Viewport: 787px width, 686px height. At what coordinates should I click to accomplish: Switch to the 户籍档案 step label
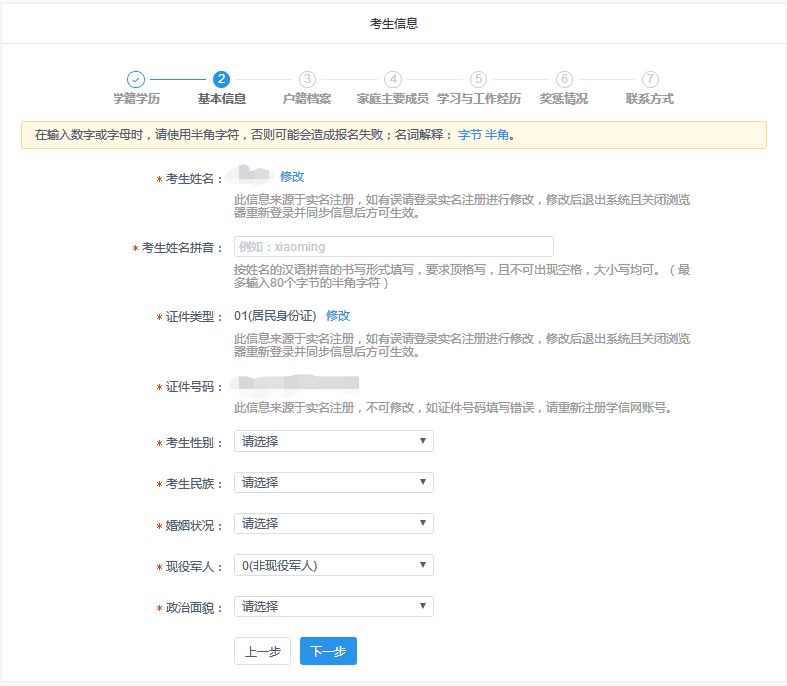[x=307, y=99]
